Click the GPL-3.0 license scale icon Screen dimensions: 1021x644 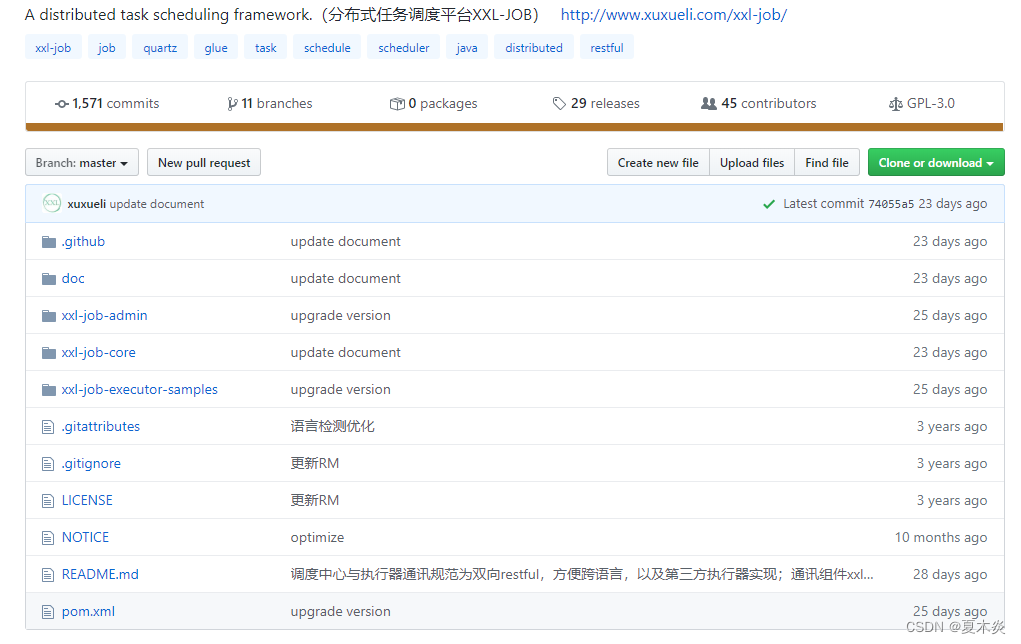point(895,103)
